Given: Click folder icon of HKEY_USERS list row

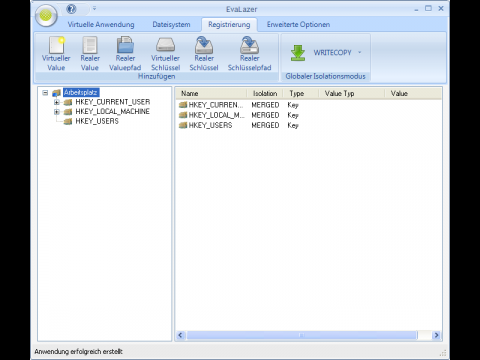Looking at the screenshot, I should [x=183, y=125].
